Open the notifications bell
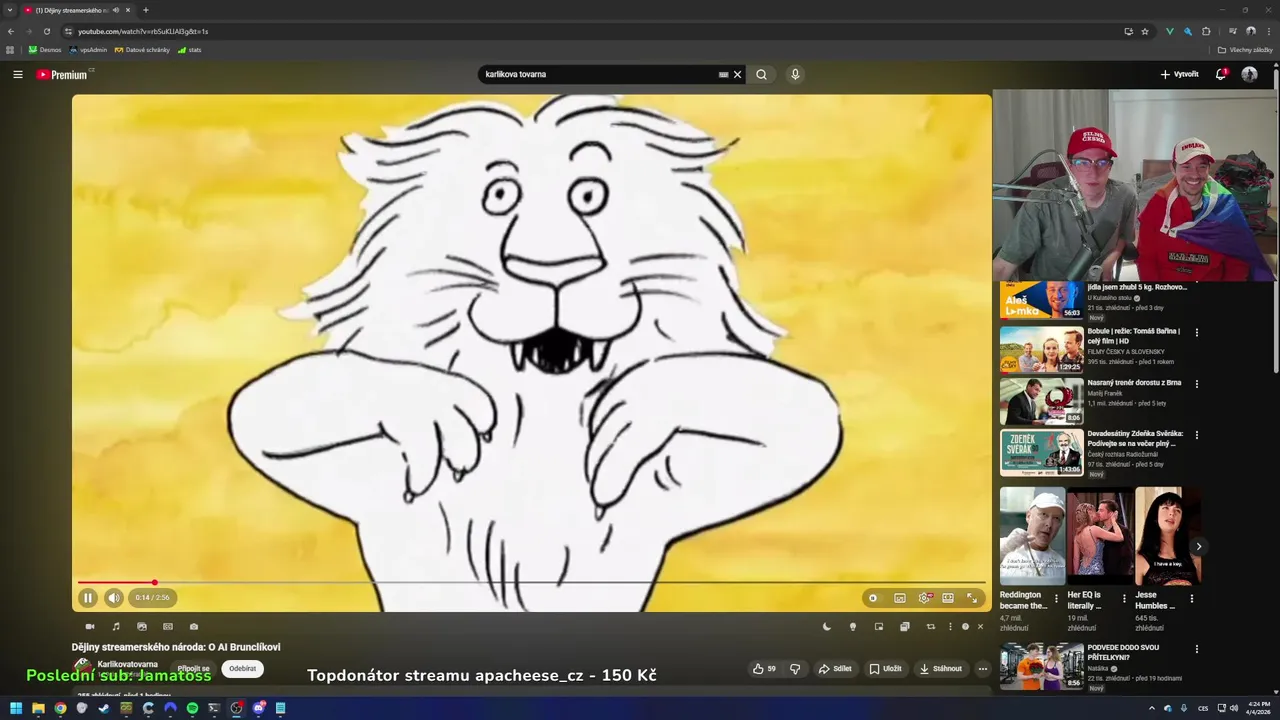 [x=1221, y=74]
